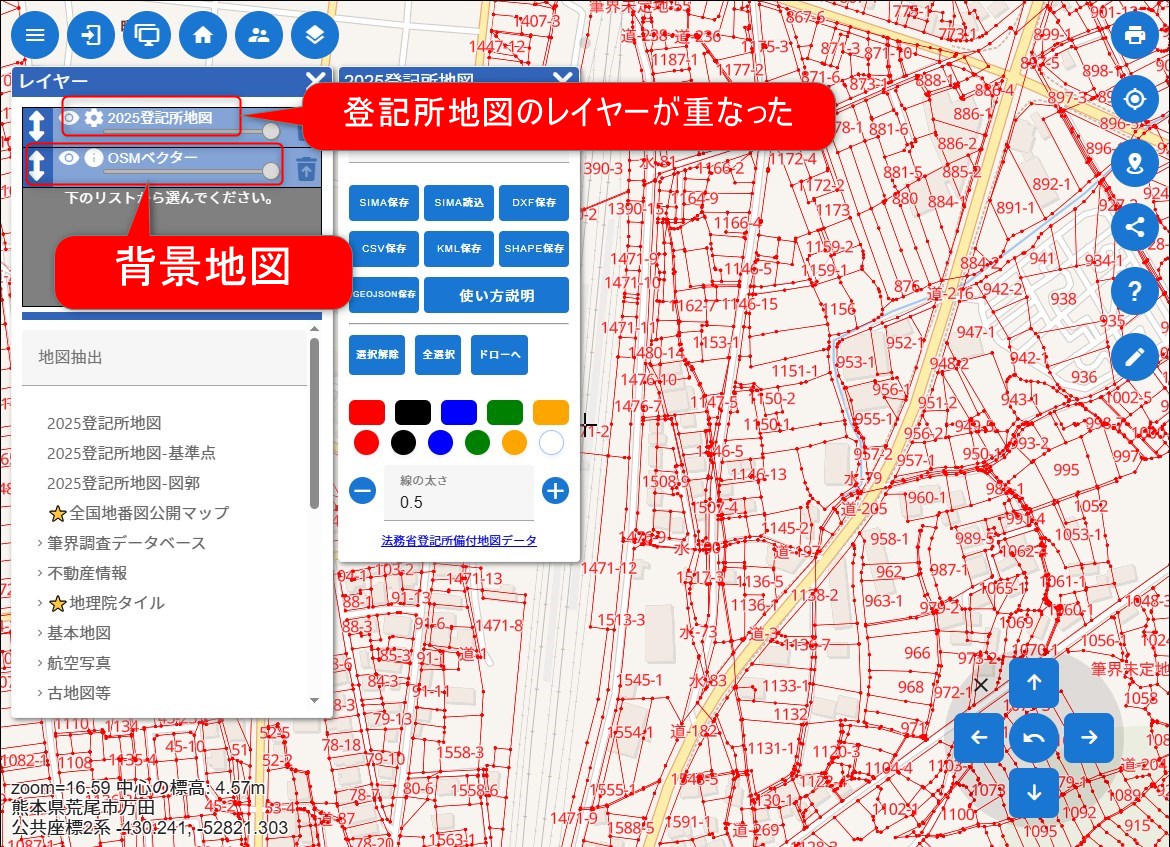This screenshot has width=1170, height=847.
Task: Delete the OSMベクター layer with trash icon
Action: point(306,168)
